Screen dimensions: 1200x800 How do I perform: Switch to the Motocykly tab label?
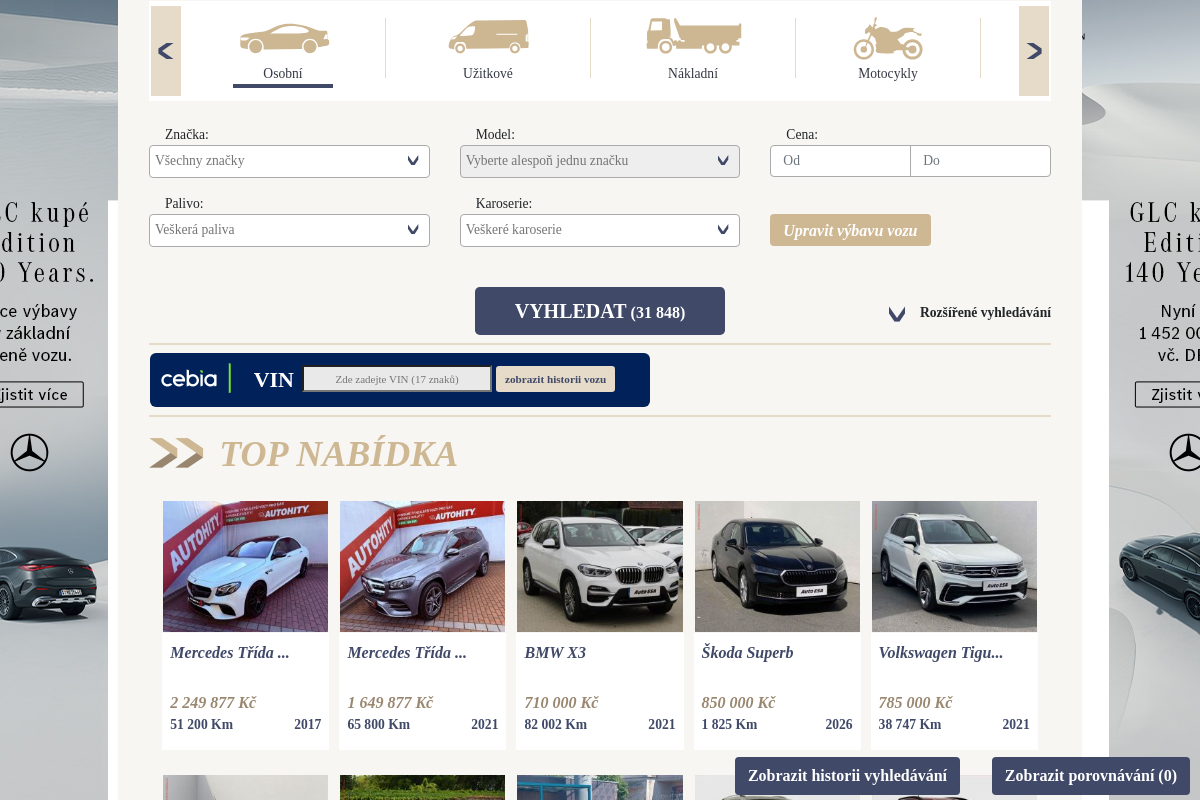point(888,73)
